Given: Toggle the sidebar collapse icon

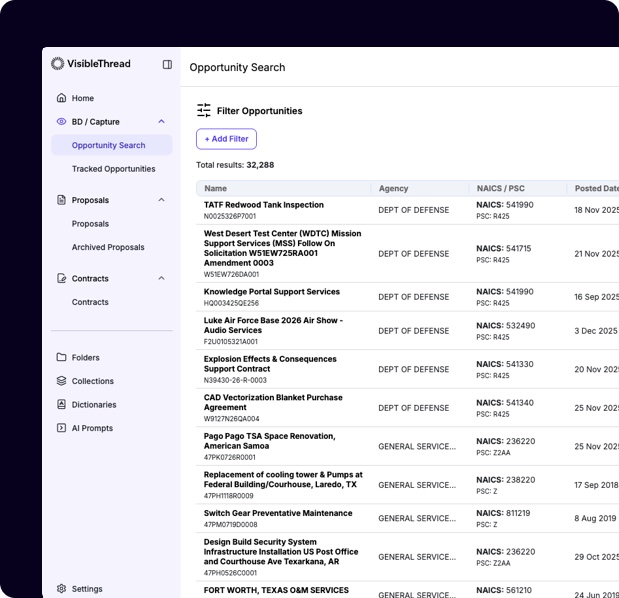Looking at the screenshot, I should pyautogui.click(x=167, y=64).
